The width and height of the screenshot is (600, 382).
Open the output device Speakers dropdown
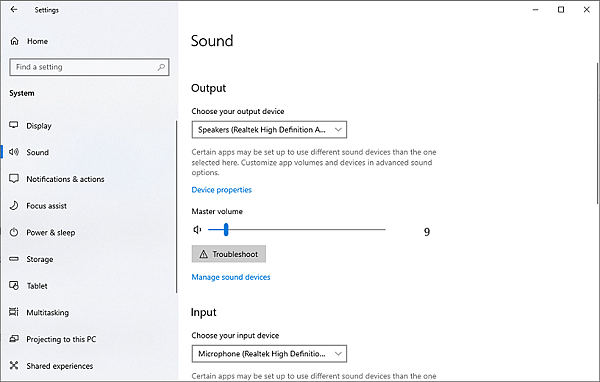pos(269,130)
